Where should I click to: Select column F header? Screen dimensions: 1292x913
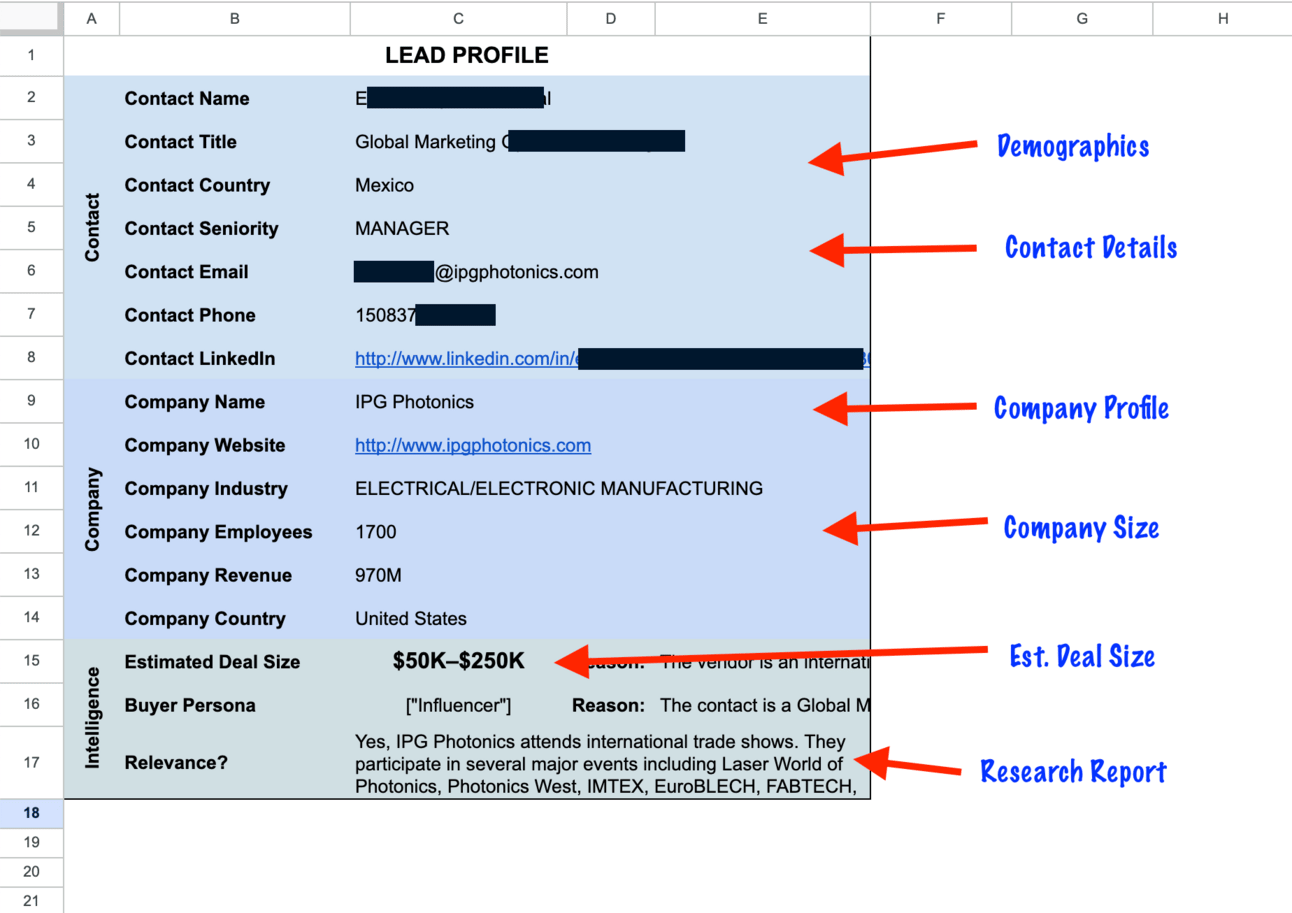tap(941, 18)
